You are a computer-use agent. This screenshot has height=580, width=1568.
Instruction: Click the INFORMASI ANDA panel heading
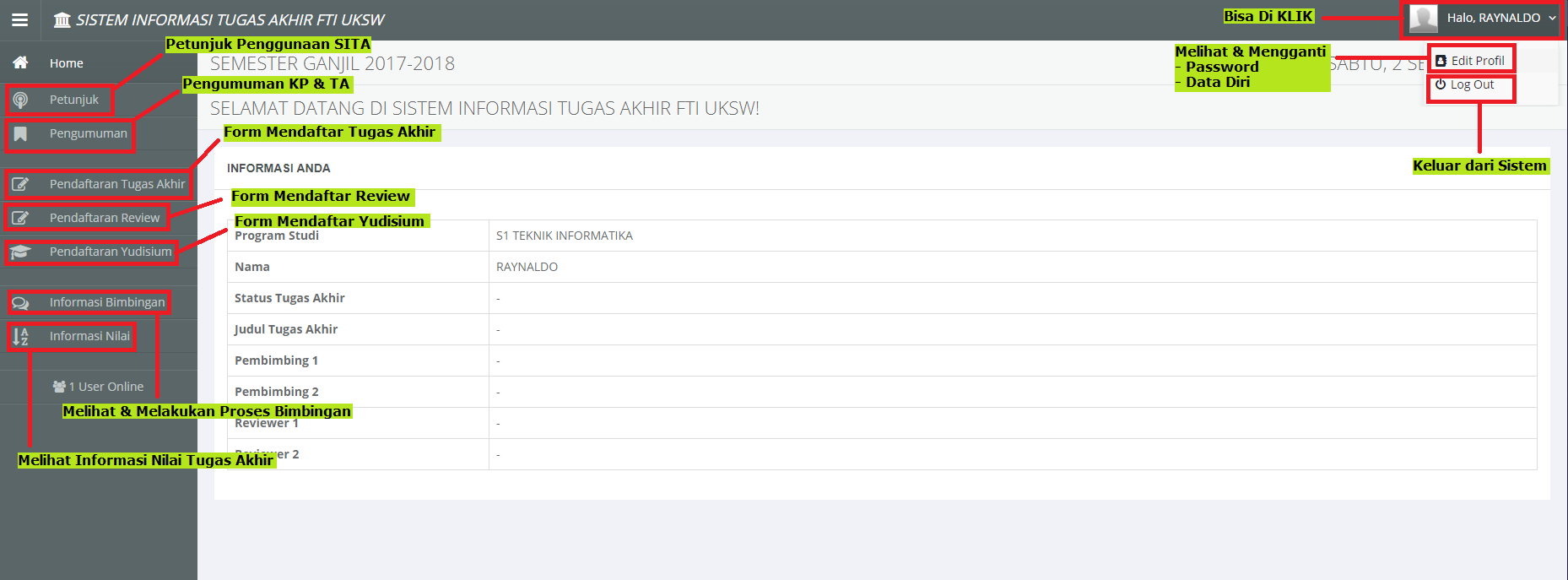coord(278,168)
